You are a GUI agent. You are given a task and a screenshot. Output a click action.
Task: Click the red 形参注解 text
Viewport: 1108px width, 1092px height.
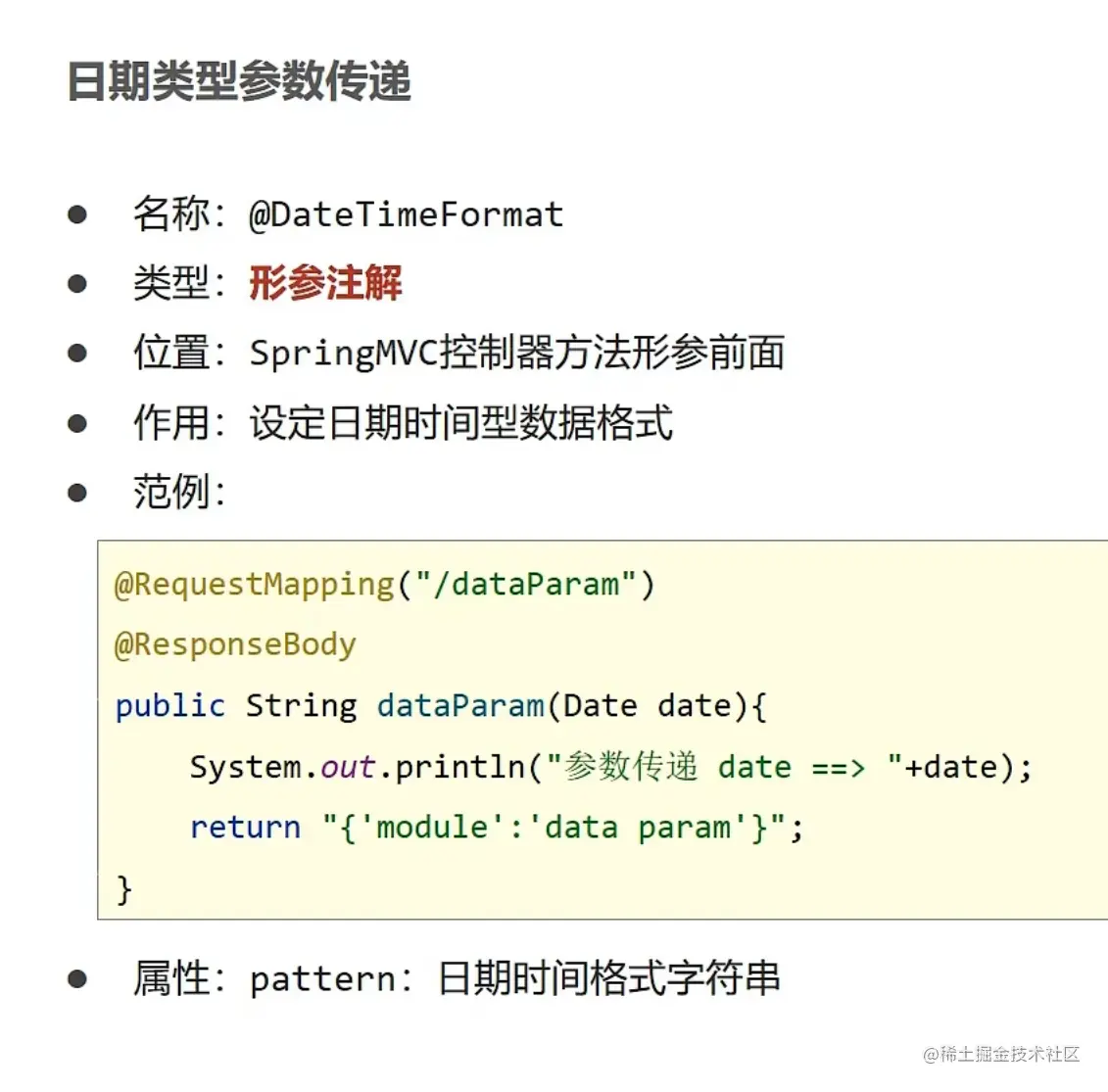coord(326,283)
